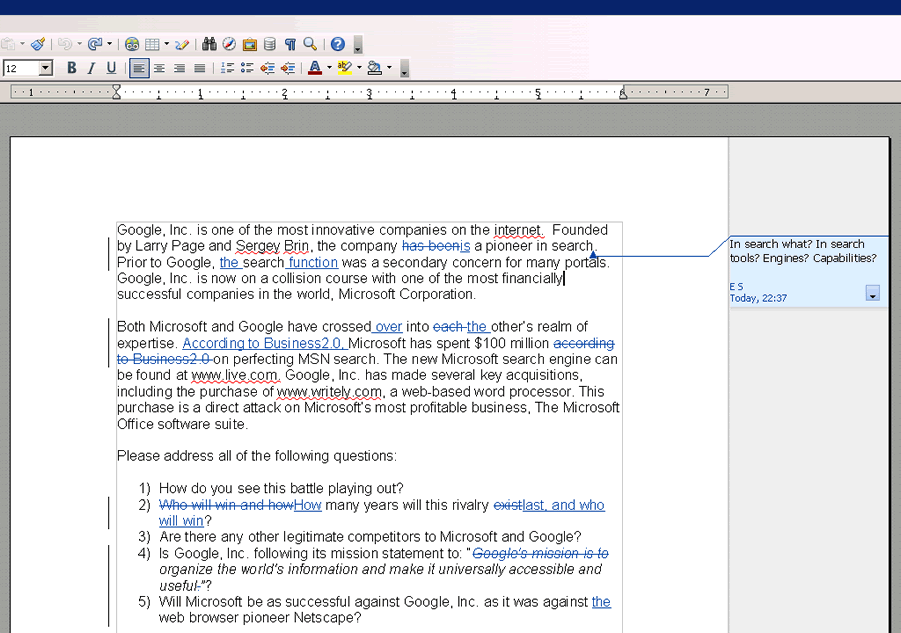Toggle Align Right button
901x633 pixels.
[x=179, y=68]
